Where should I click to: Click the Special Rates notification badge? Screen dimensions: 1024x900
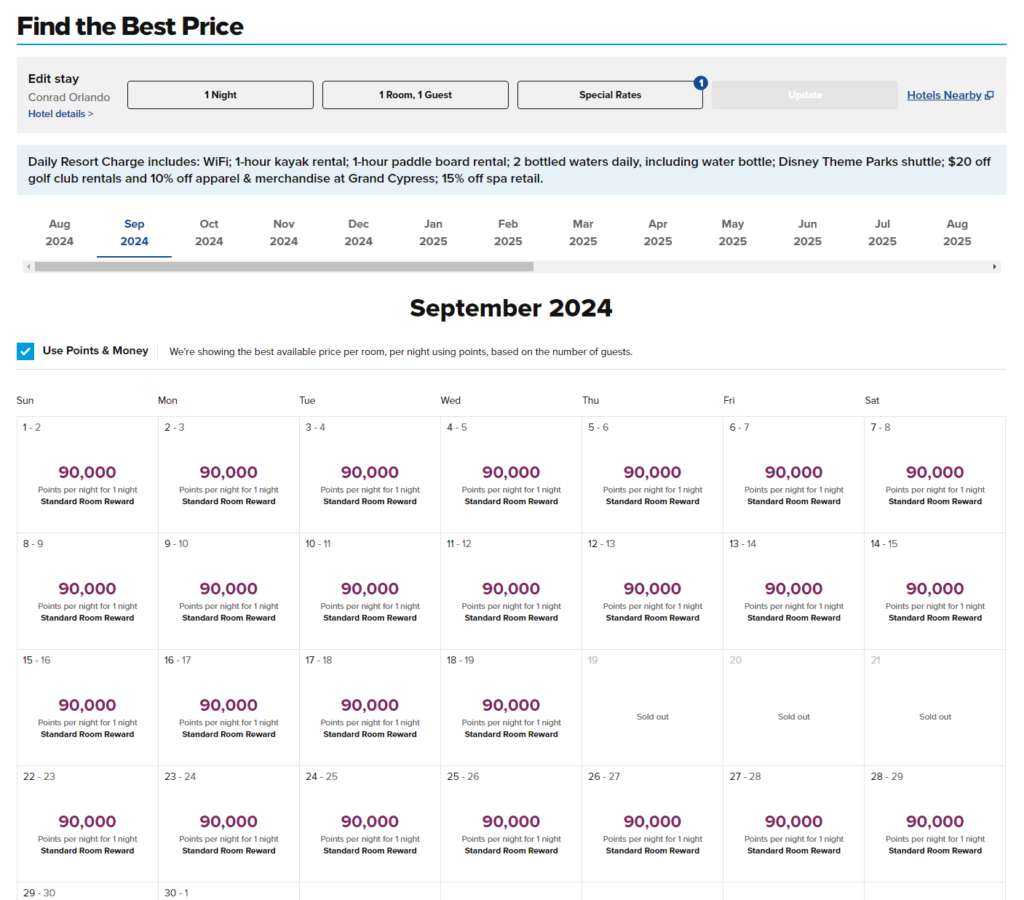click(700, 83)
